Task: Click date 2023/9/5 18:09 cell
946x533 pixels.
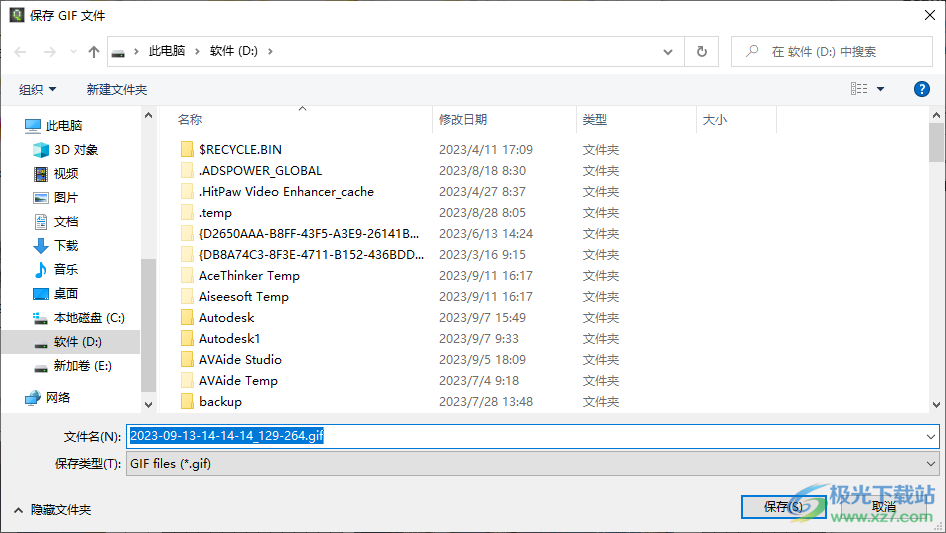Action: point(482,360)
